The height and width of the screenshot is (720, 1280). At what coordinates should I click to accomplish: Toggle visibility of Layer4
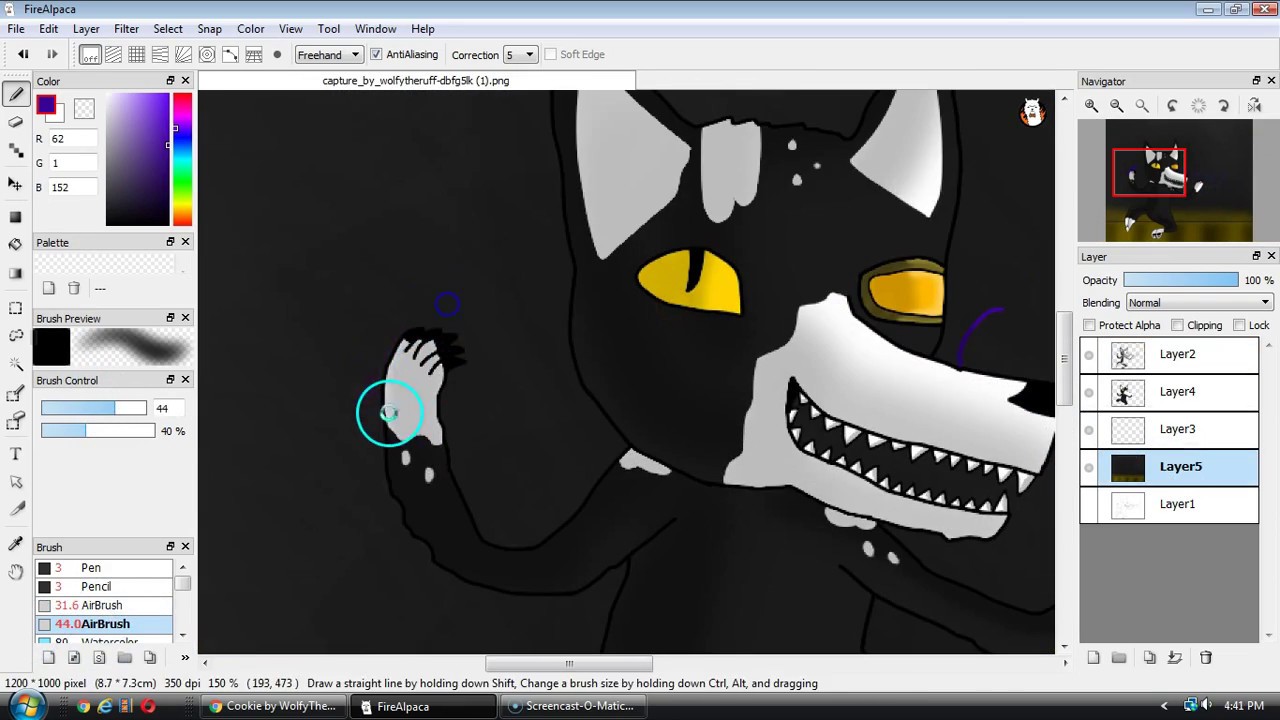pyautogui.click(x=1089, y=392)
